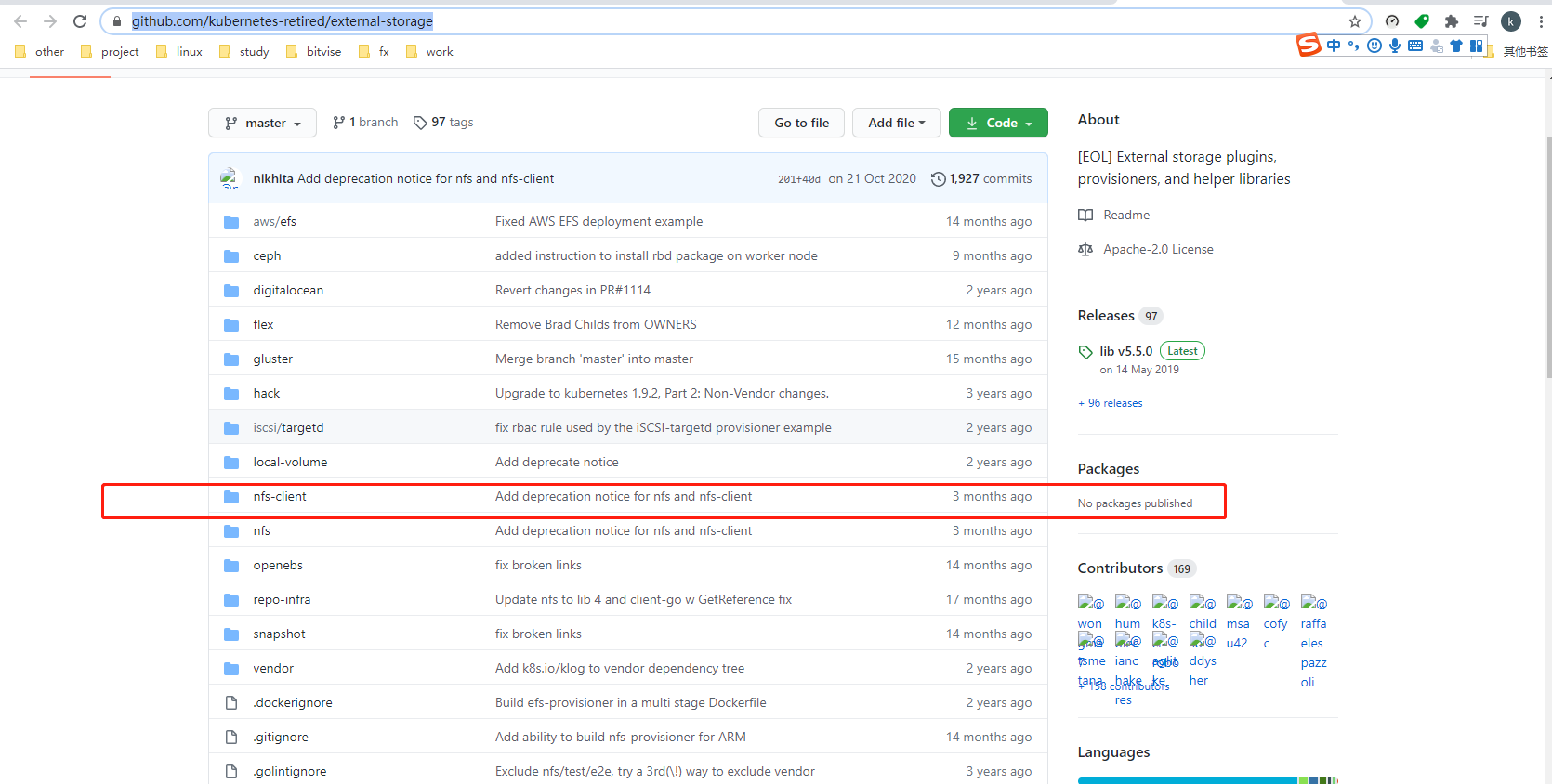The image size is (1552, 784).
Task: Go back using the browser back arrow
Action: point(20,21)
